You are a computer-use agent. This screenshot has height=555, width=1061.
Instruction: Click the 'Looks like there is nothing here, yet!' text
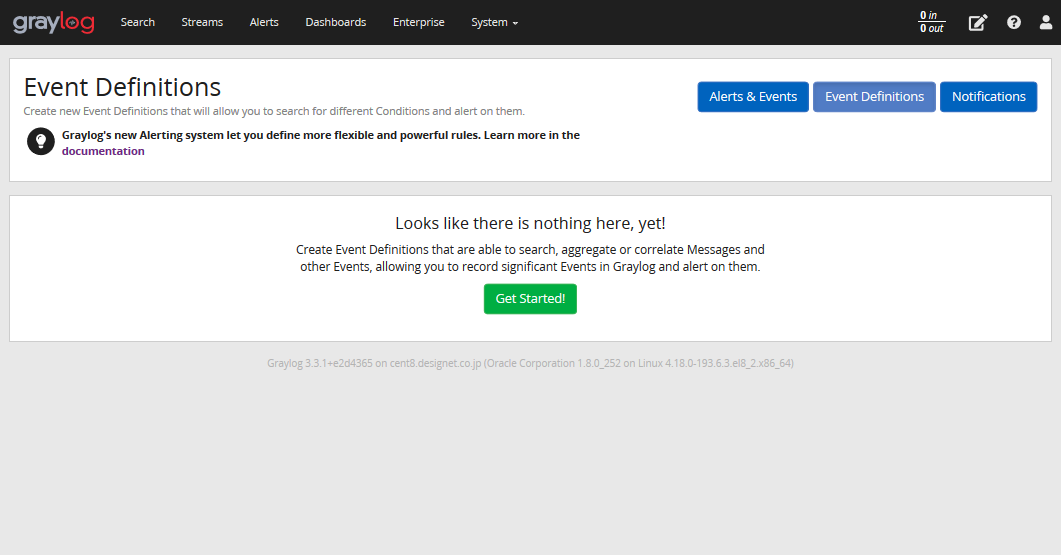(x=530, y=223)
